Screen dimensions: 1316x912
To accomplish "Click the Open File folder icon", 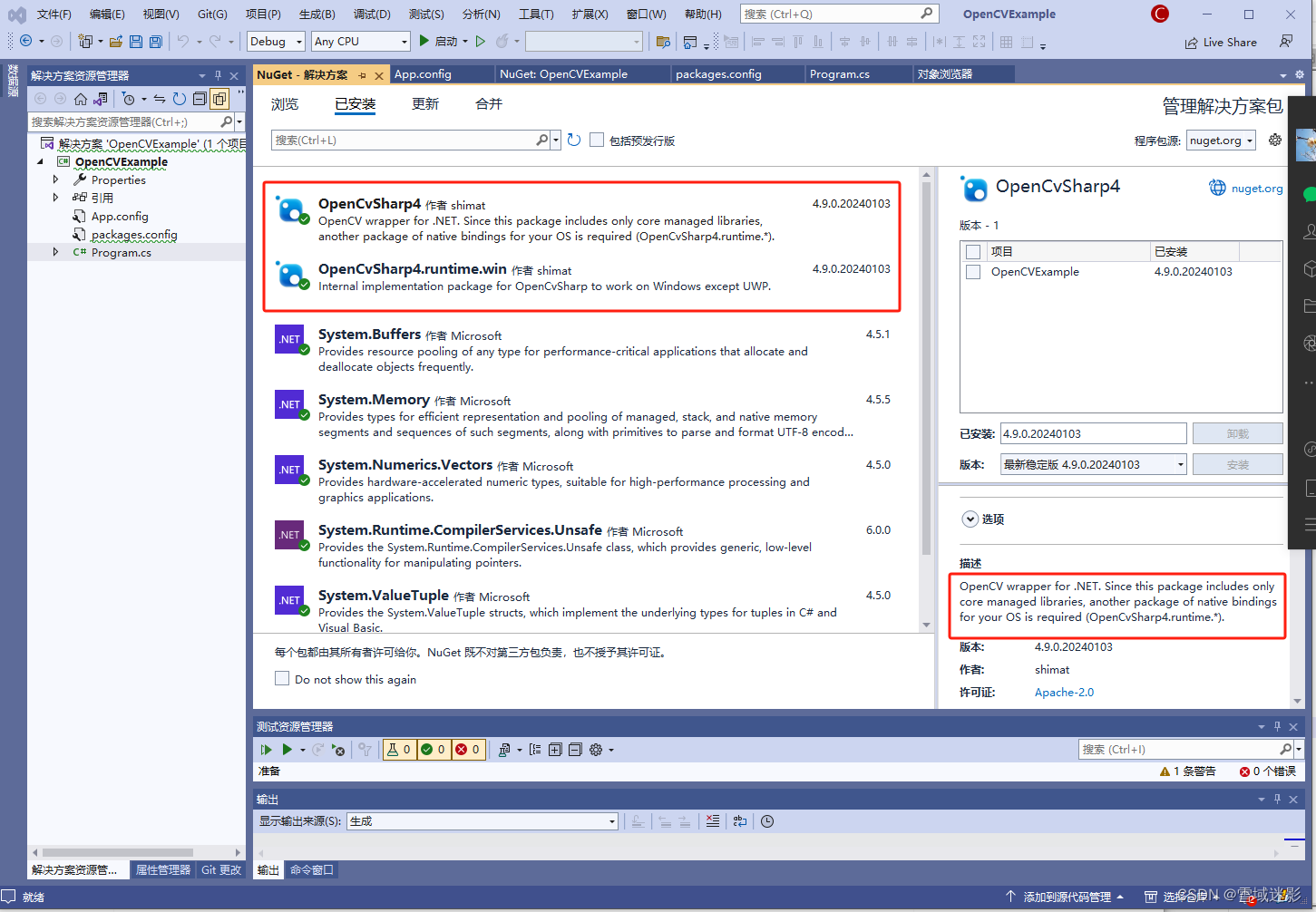I will pyautogui.click(x=116, y=41).
